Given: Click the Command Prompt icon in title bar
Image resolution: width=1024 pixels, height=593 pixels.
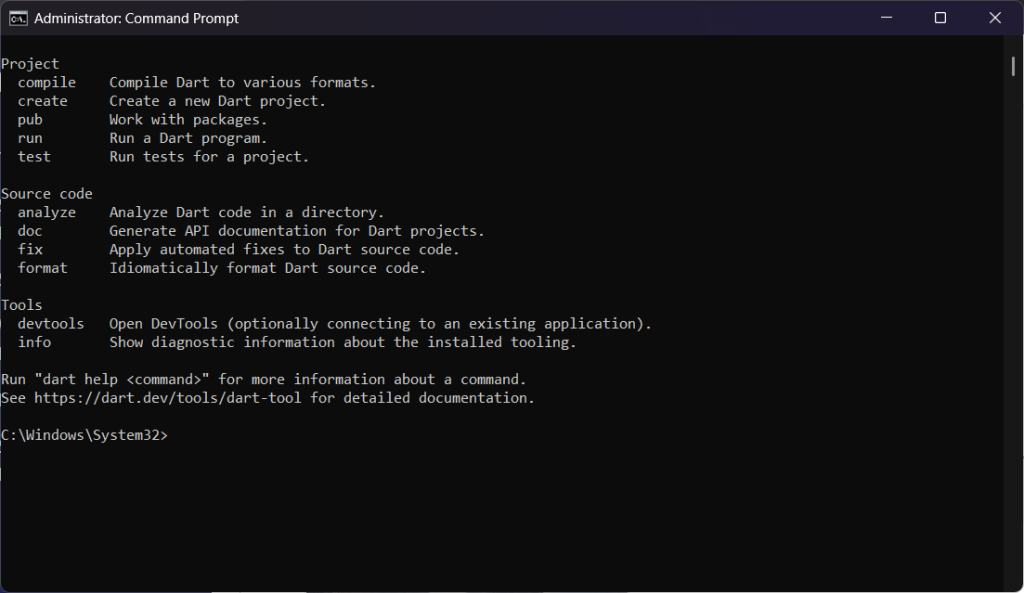Looking at the screenshot, I should point(18,18).
